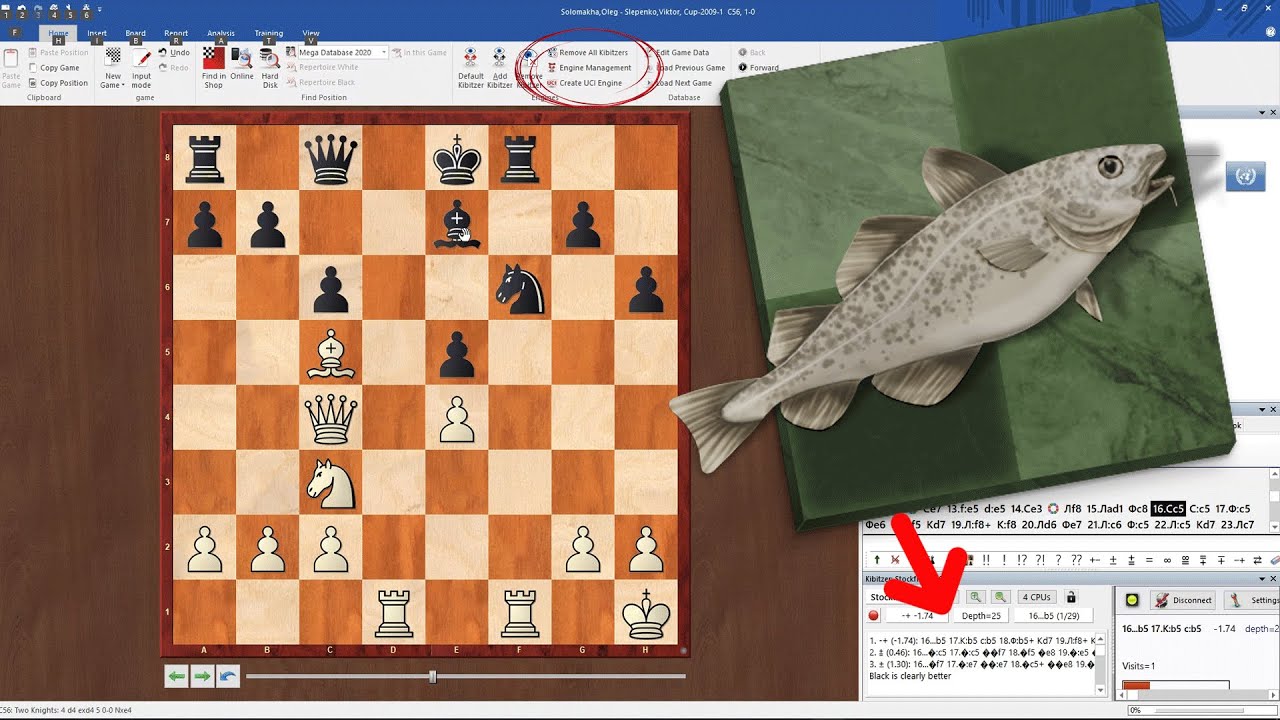Click the highlighted move 16.Cc5 in notation
This screenshot has width=1280, height=720.
click(1168, 509)
